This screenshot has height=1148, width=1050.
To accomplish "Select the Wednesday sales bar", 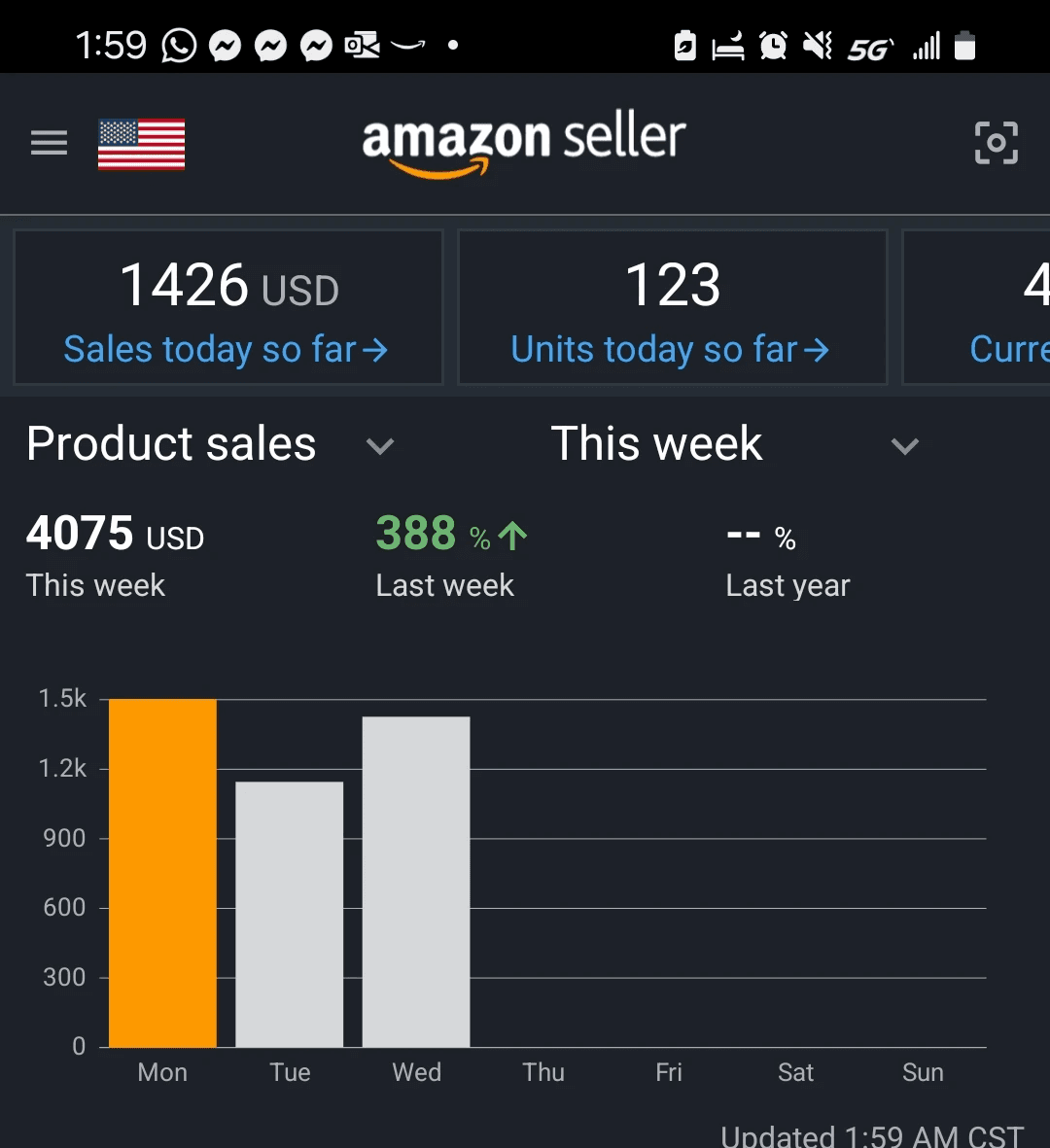I will click(x=416, y=882).
